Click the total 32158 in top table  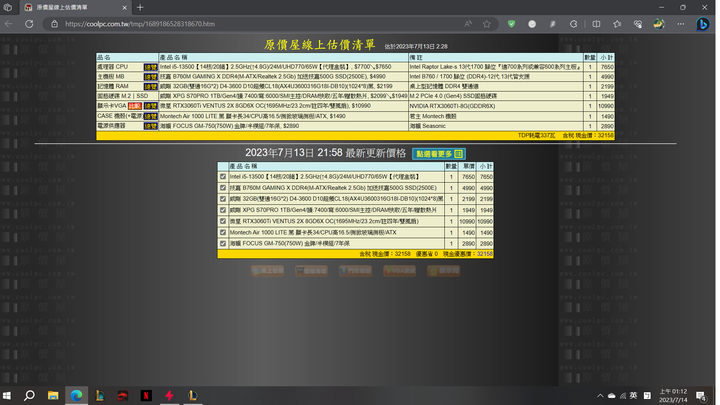click(x=606, y=135)
